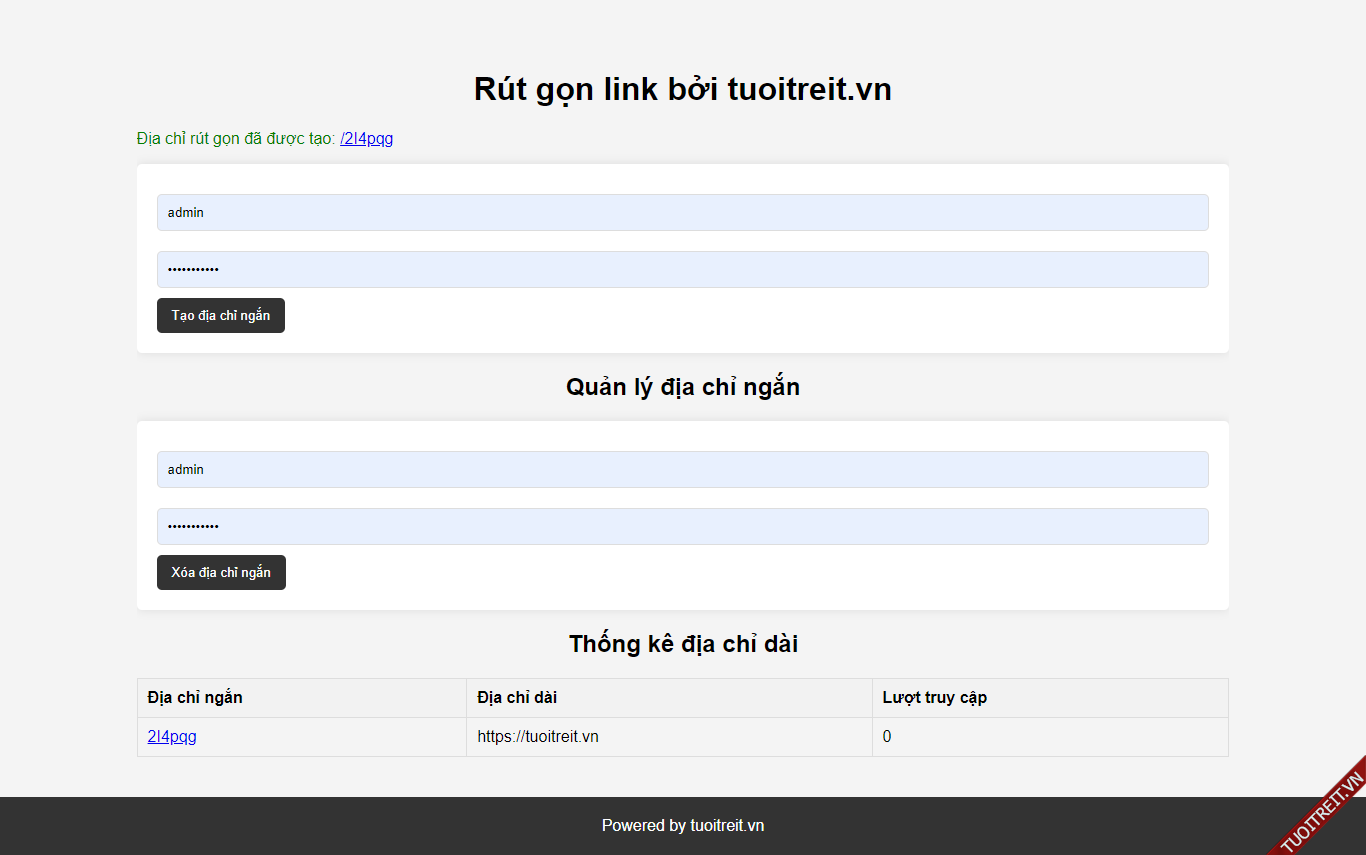Focus the masked field above the Tạo button

click(682, 269)
